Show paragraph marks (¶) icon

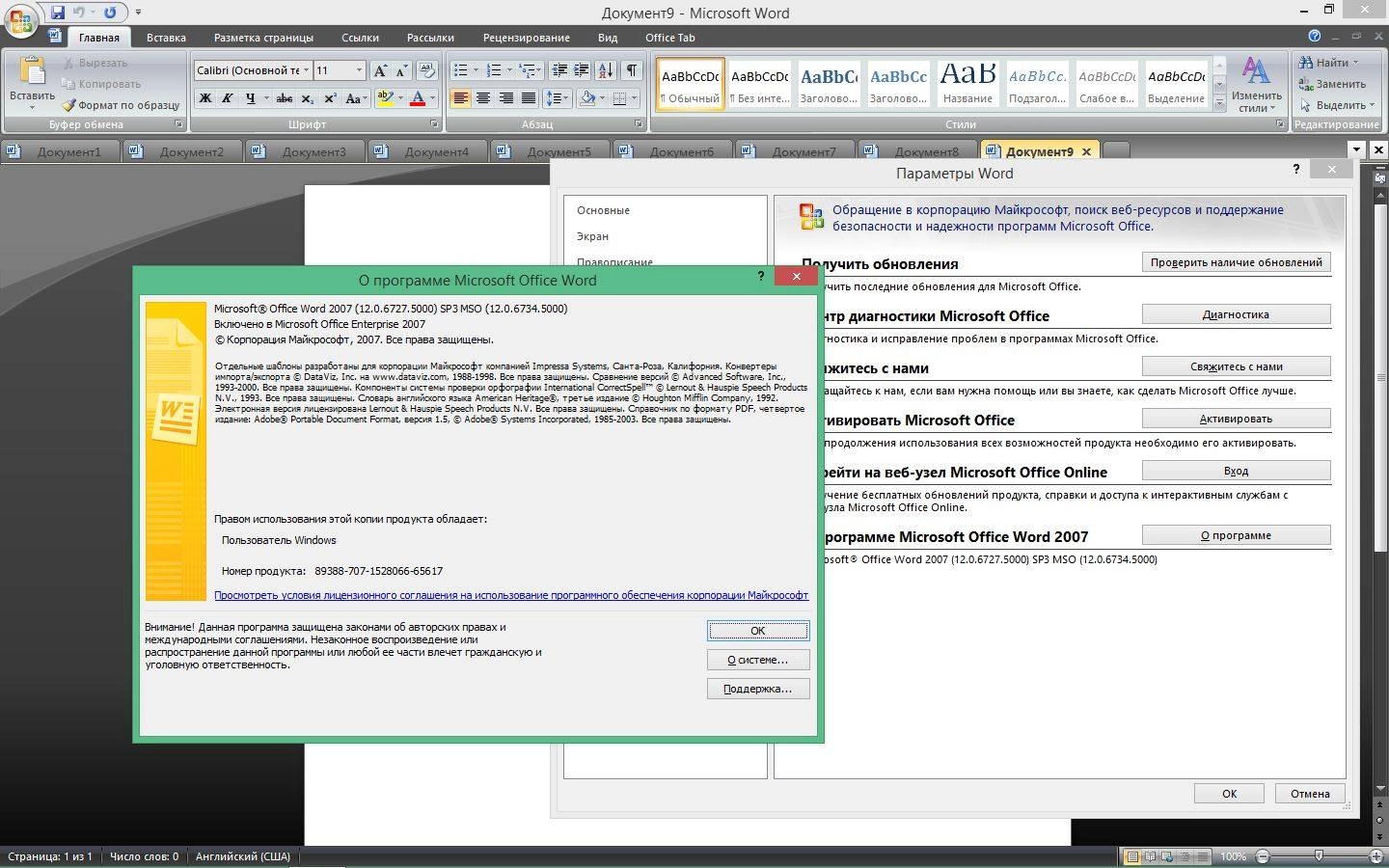coord(631,70)
